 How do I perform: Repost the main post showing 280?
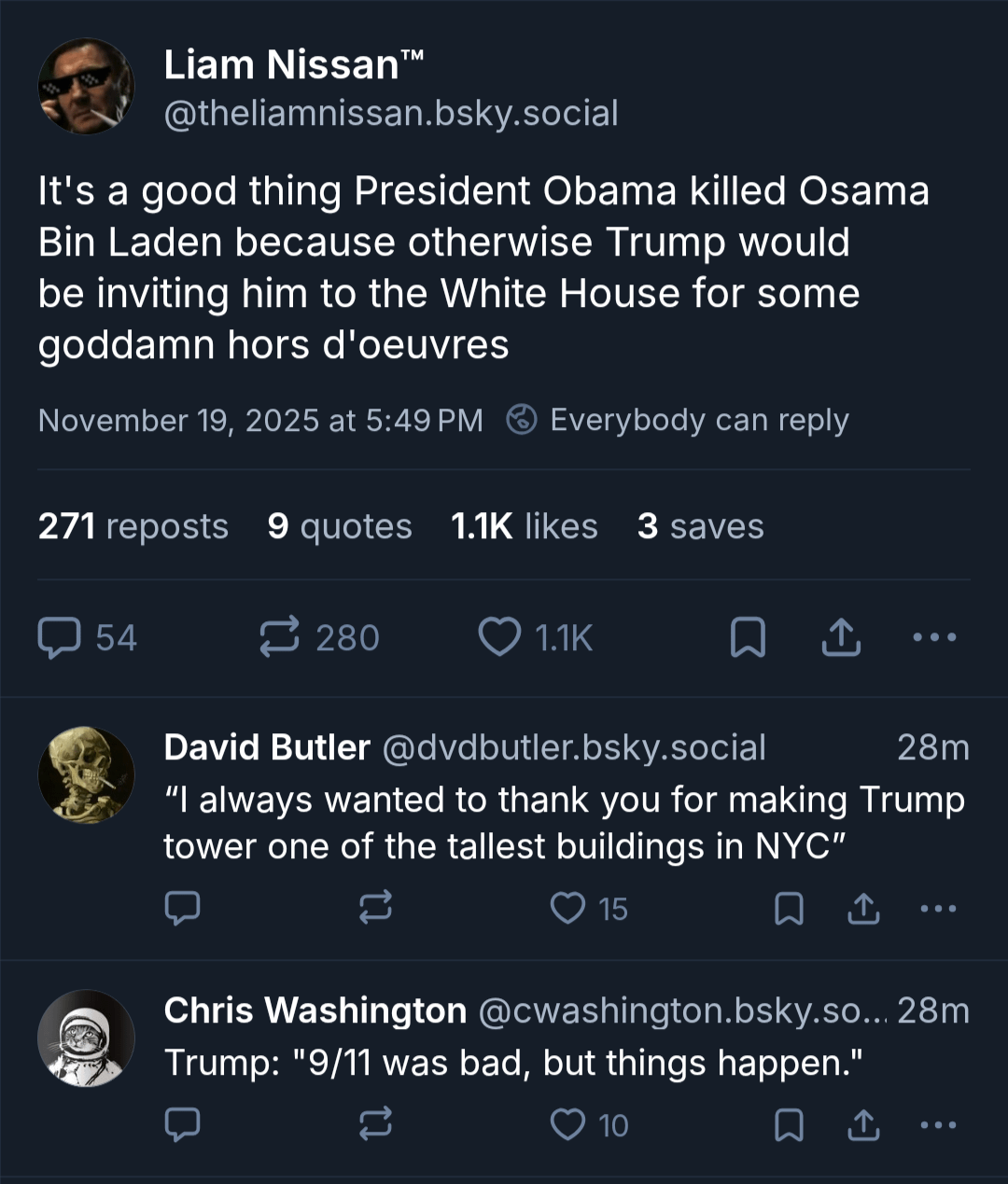pyautogui.click(x=280, y=638)
